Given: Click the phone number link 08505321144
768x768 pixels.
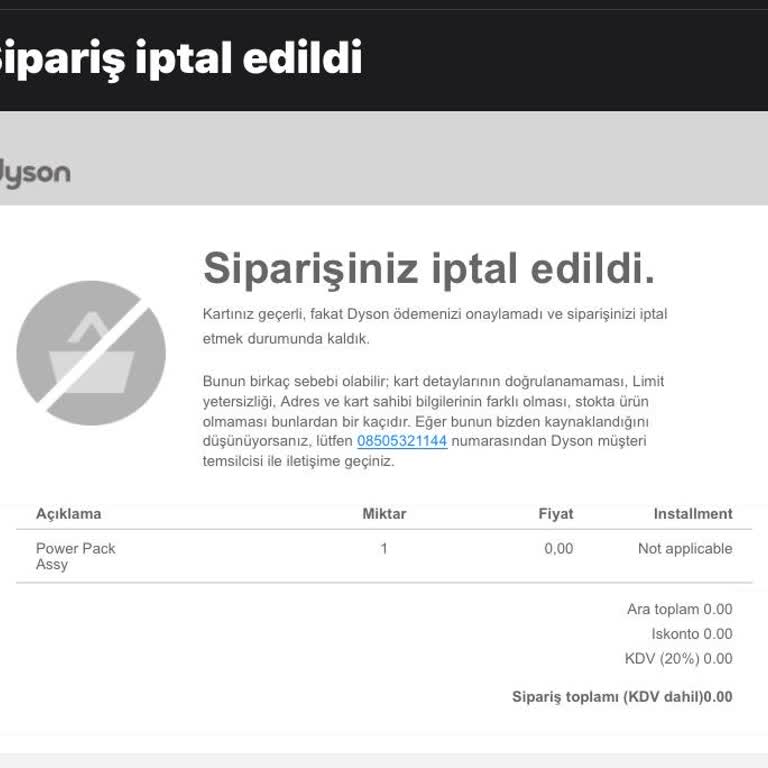Looking at the screenshot, I should (402, 441).
